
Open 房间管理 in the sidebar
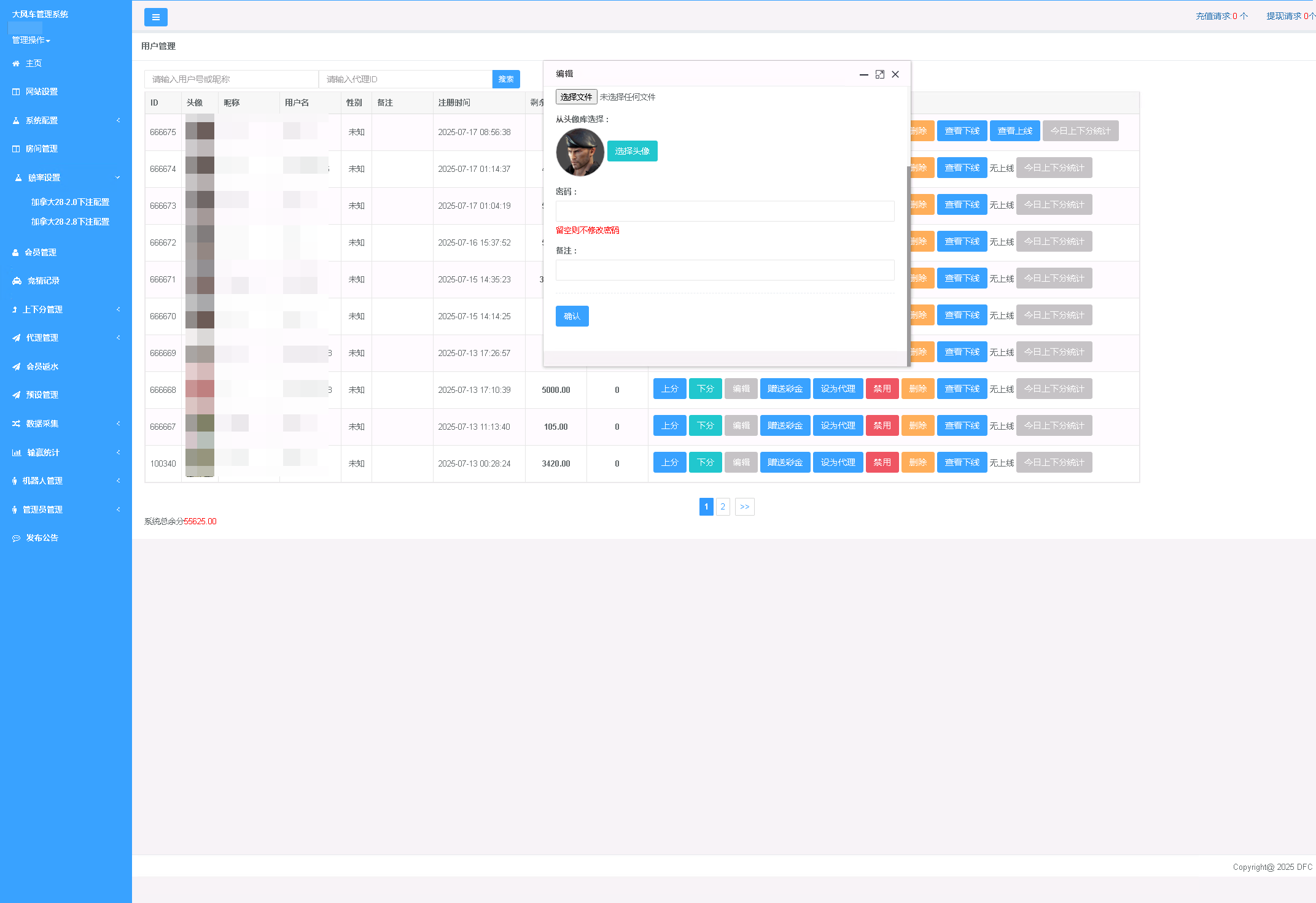point(42,149)
